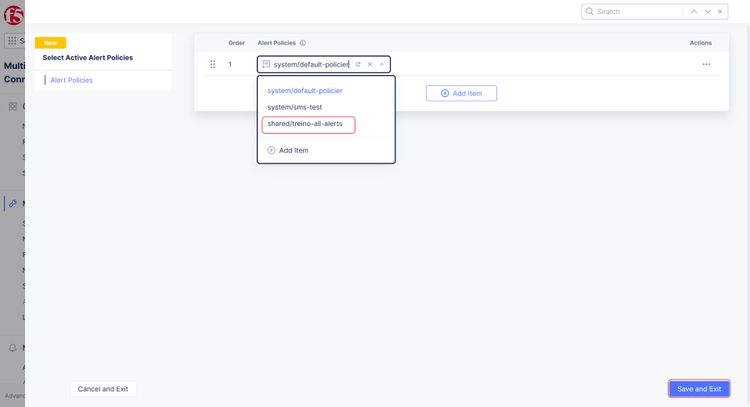Select system/default-policier from the dropdown
This screenshot has height=407, width=750.
(x=304, y=90)
